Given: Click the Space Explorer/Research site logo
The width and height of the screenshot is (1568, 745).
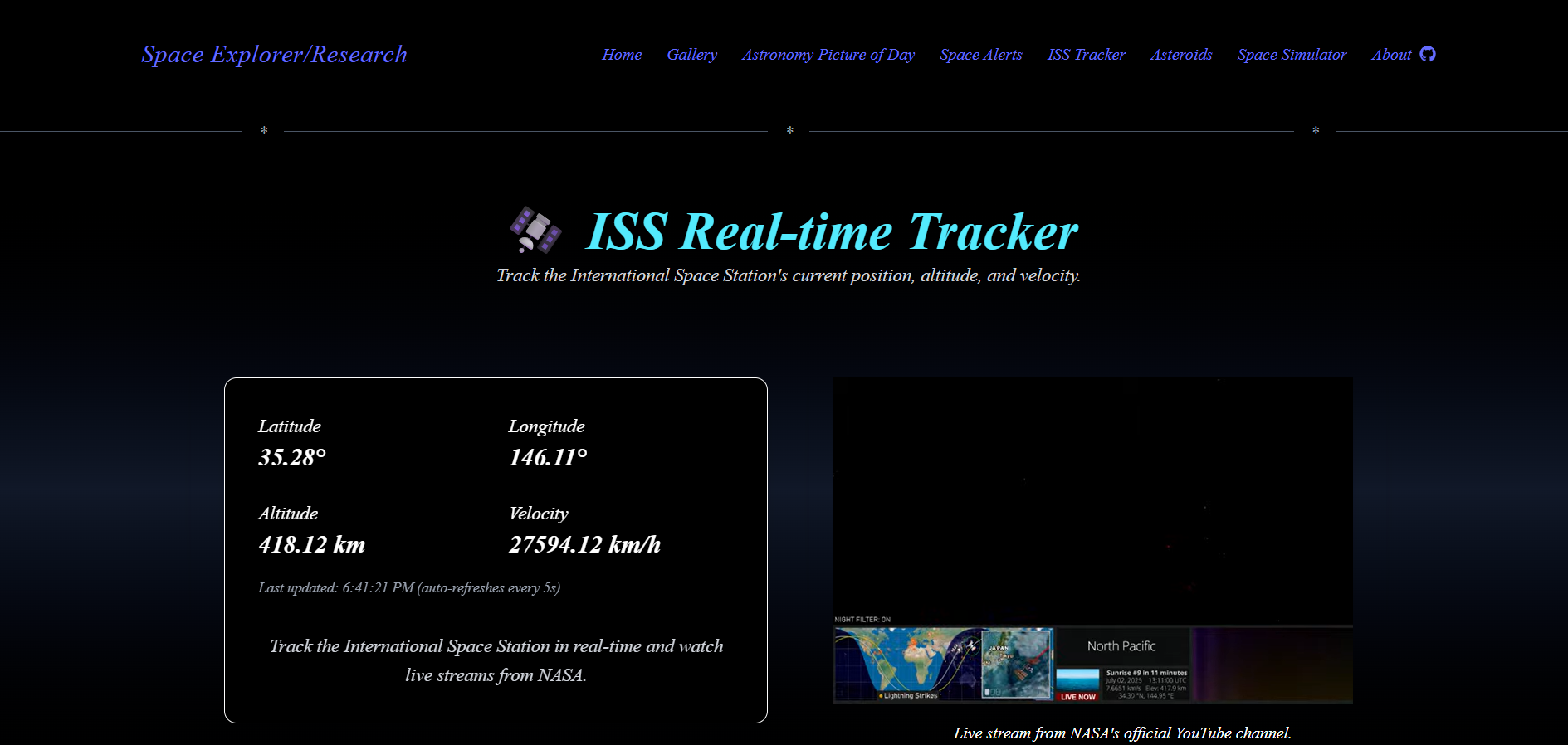Looking at the screenshot, I should tap(274, 55).
